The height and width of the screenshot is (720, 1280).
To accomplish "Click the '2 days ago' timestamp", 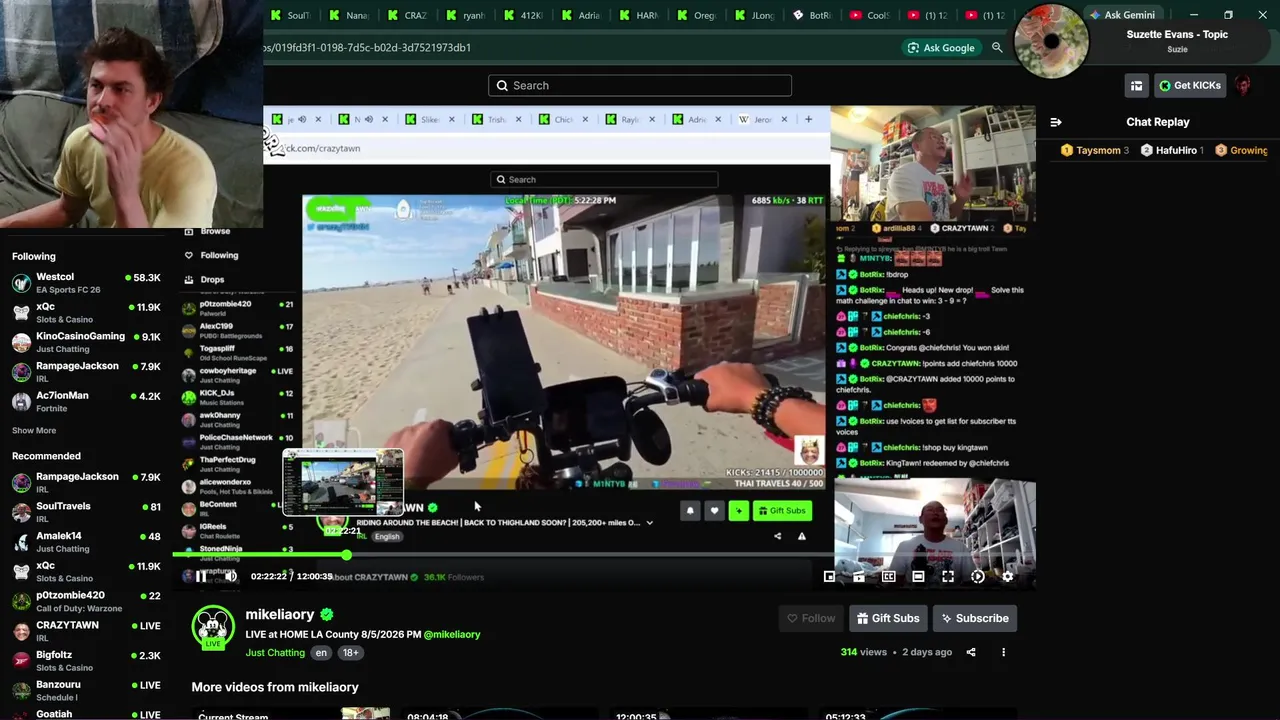I will tap(927, 652).
